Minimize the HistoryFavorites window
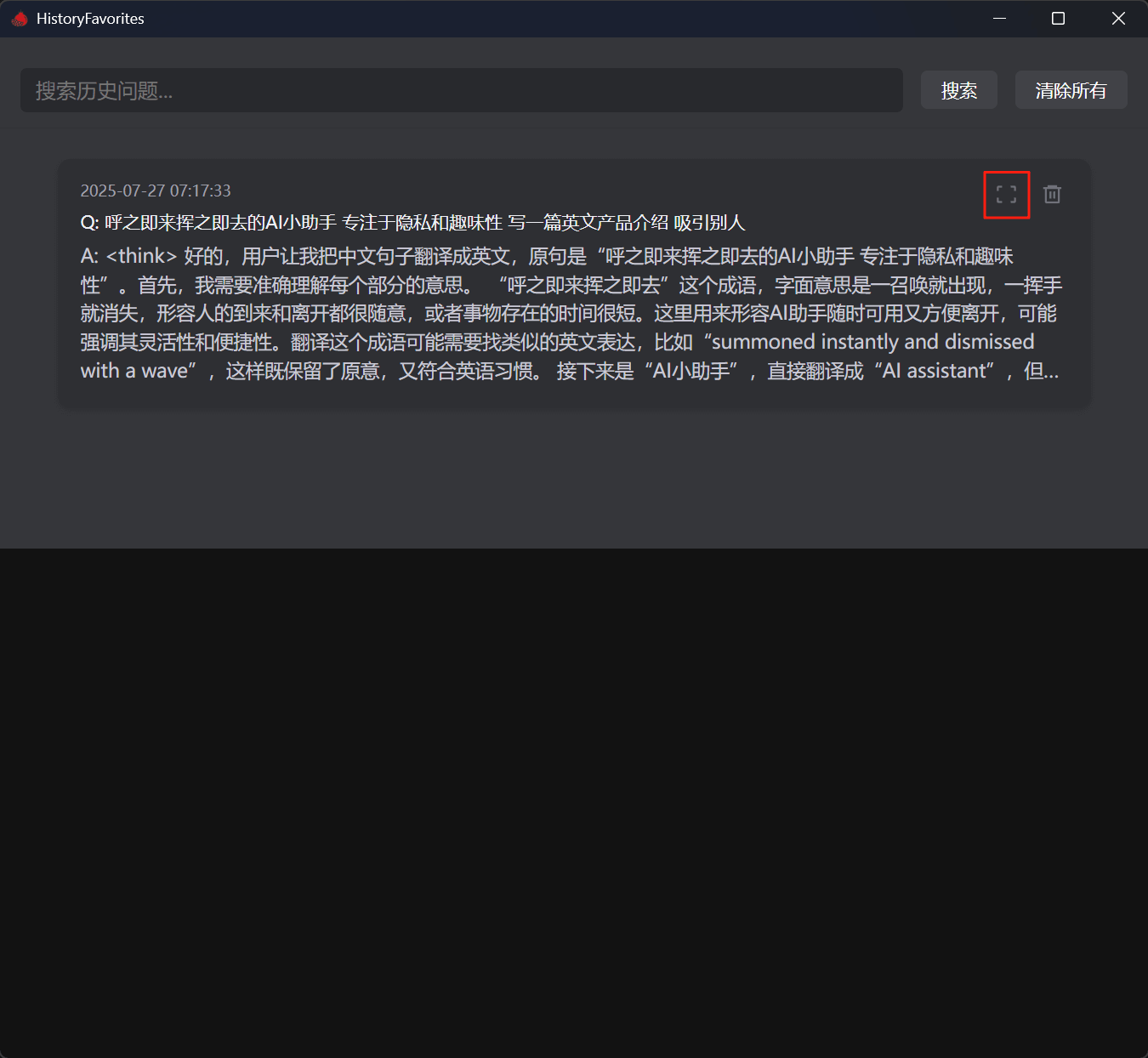The height and width of the screenshot is (1058, 1148). click(1000, 19)
